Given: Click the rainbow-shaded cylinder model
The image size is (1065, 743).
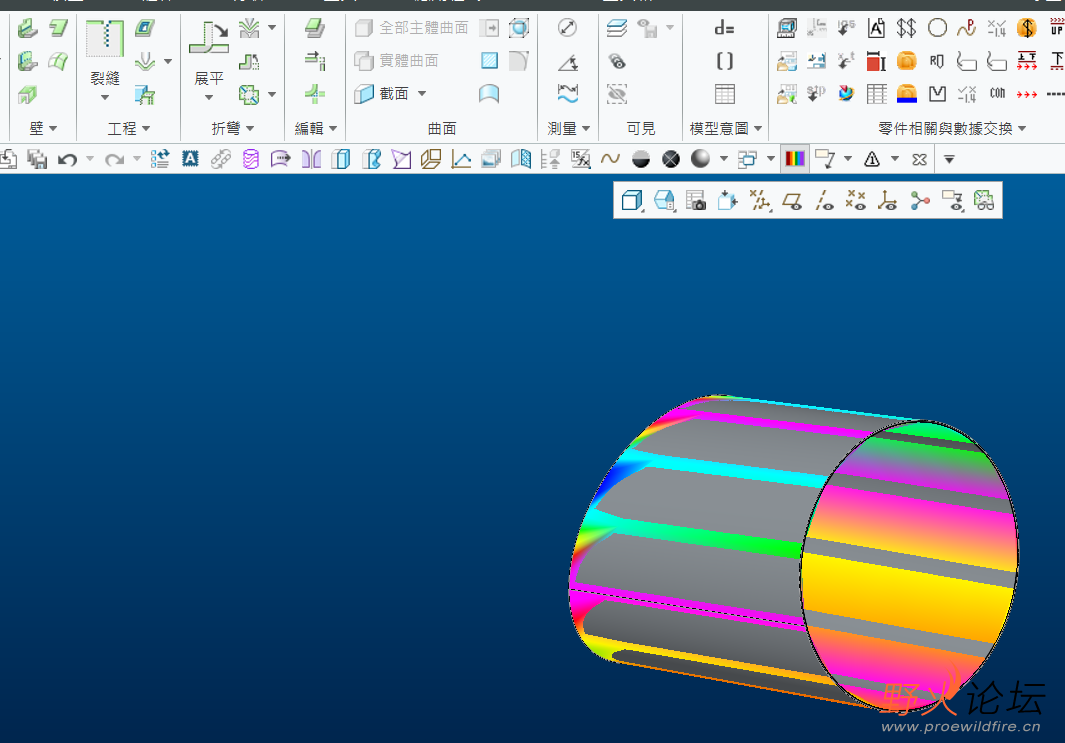Looking at the screenshot, I should [793, 553].
